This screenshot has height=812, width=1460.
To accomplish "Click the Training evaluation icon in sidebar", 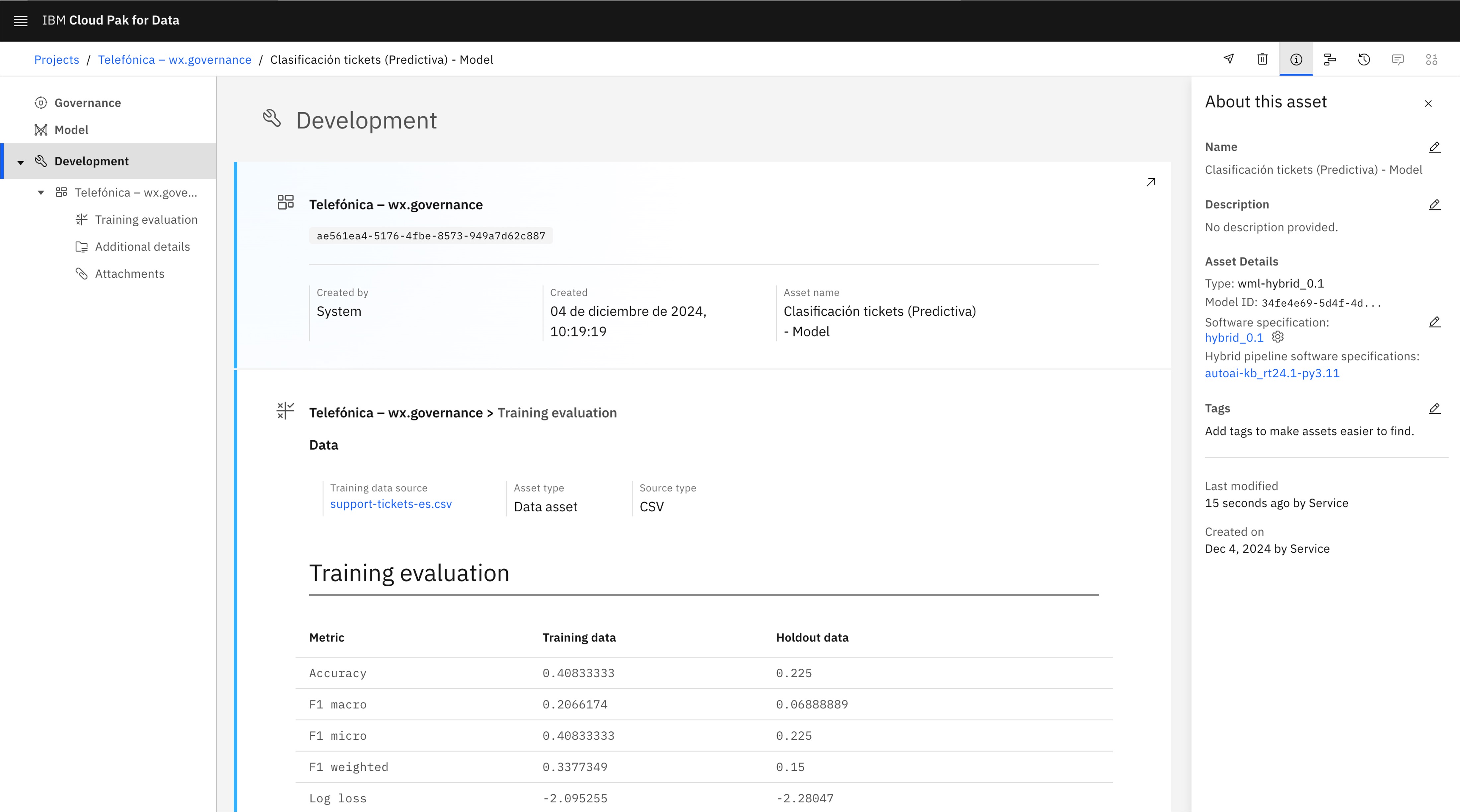I will [82, 219].
